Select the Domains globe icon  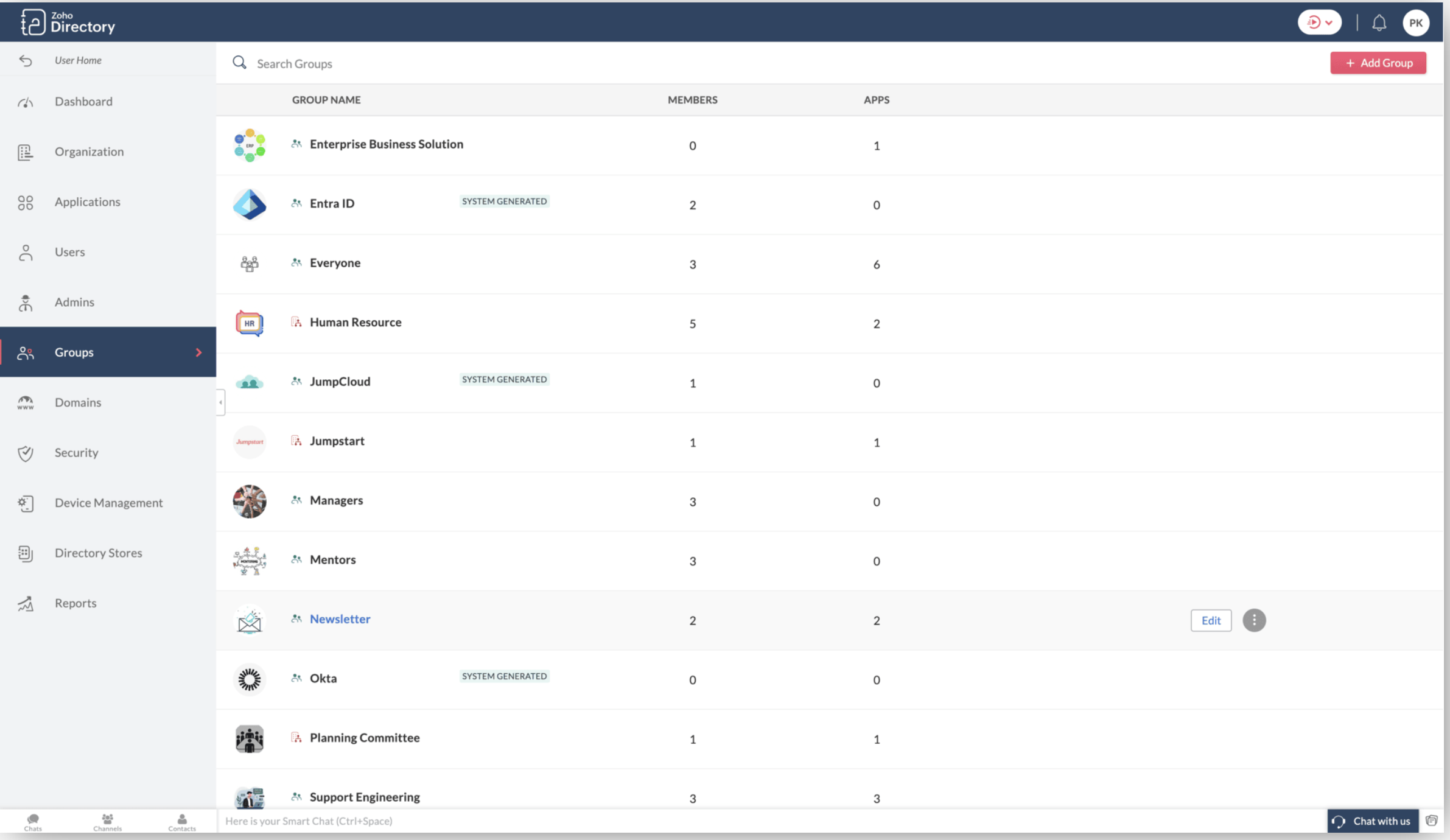click(x=26, y=402)
